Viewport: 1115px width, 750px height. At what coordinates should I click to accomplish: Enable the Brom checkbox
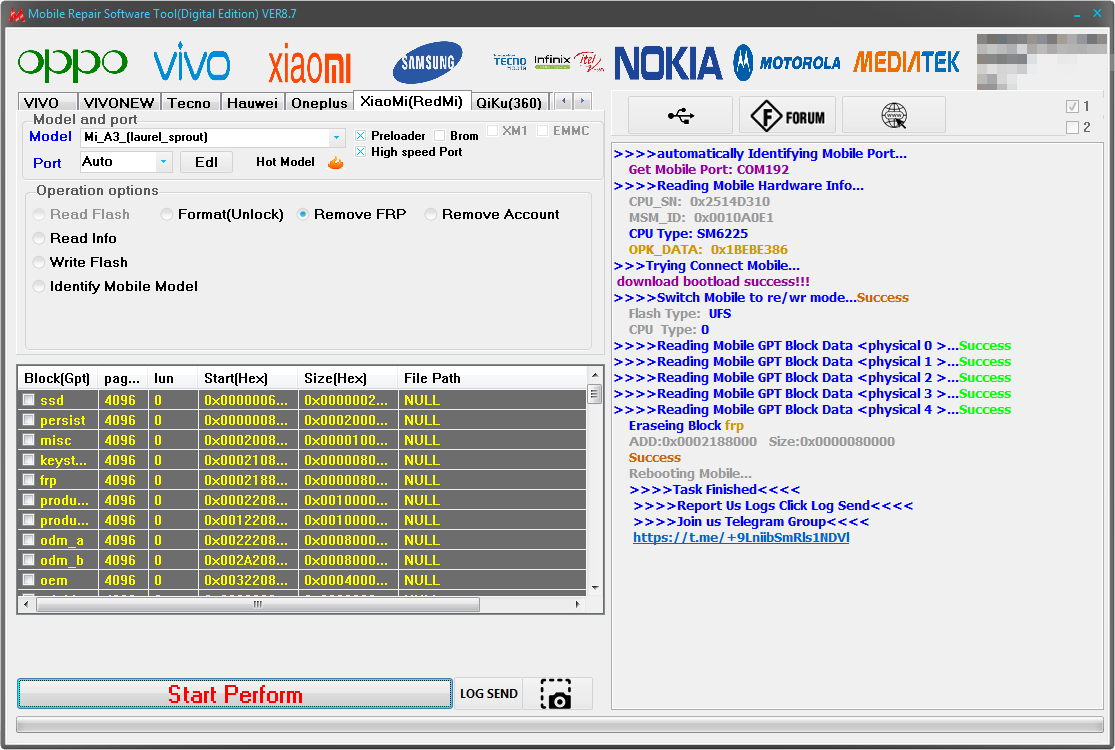[440, 136]
